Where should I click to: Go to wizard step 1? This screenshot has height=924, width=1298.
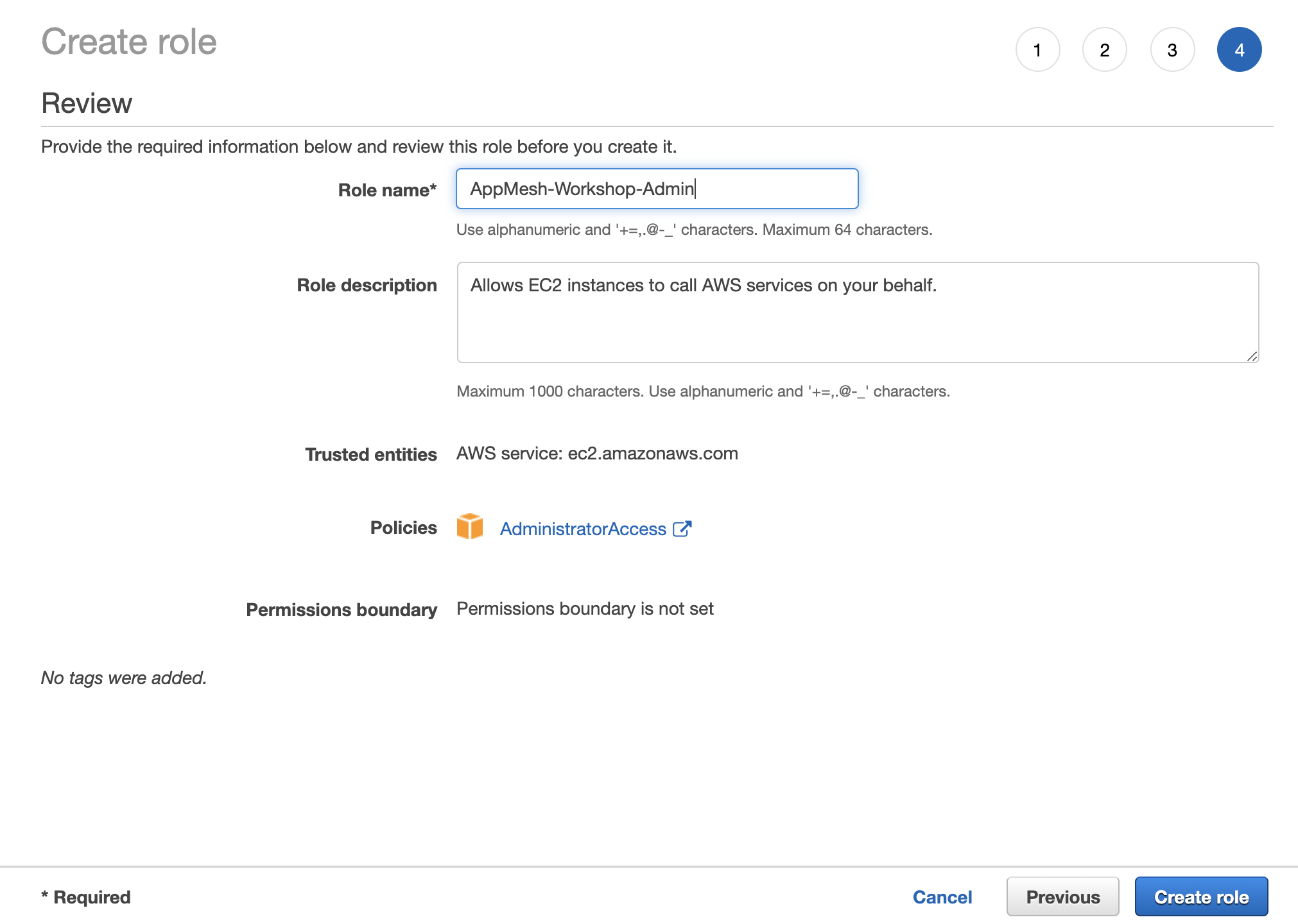click(x=1037, y=50)
